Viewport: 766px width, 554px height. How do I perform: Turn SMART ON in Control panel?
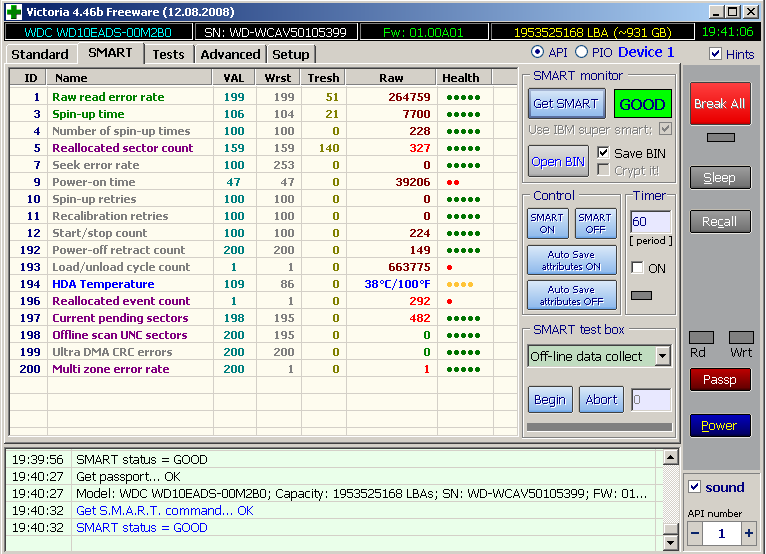click(547, 223)
